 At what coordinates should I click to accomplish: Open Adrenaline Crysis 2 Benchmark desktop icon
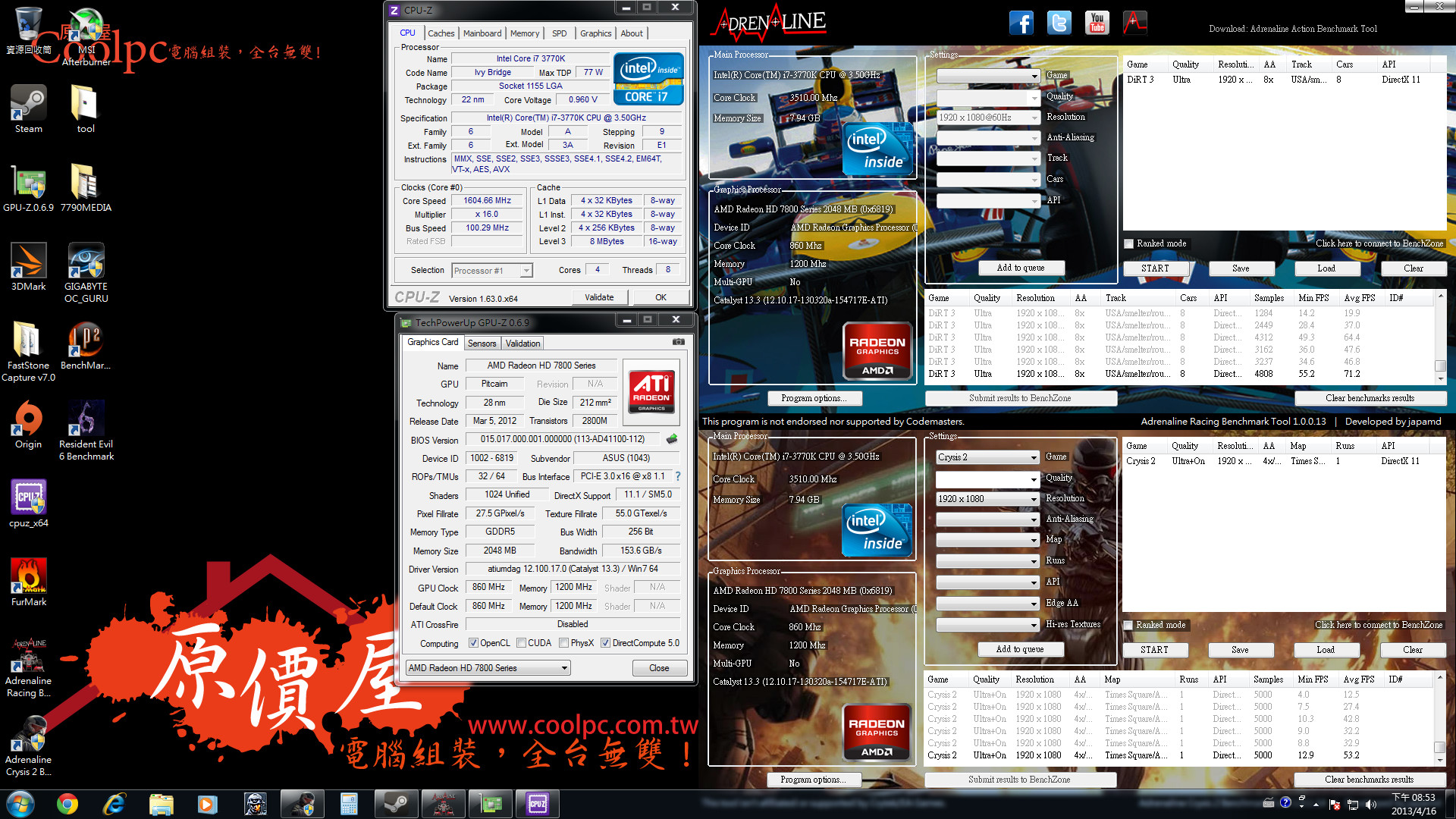coord(29,745)
